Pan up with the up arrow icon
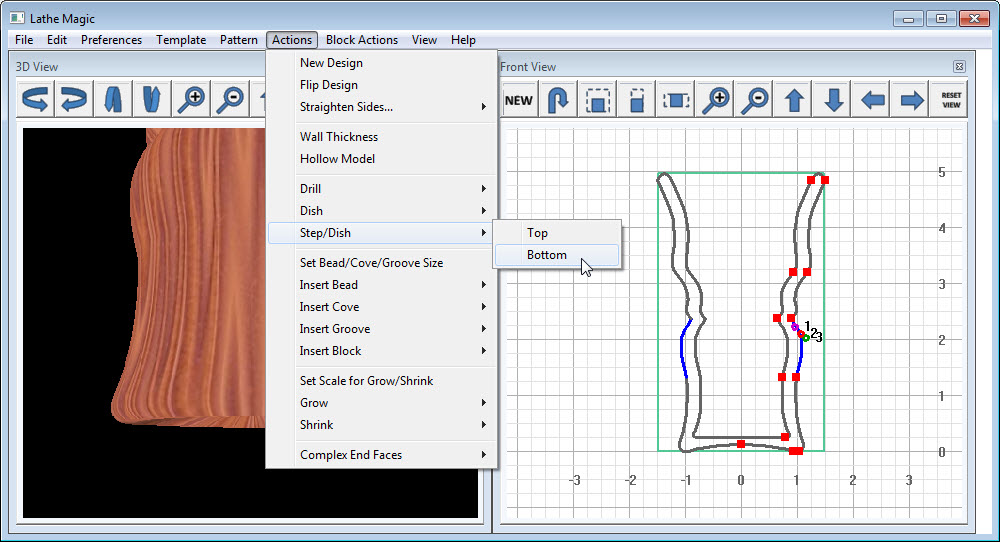The width and height of the screenshot is (1000, 542). pos(795,100)
